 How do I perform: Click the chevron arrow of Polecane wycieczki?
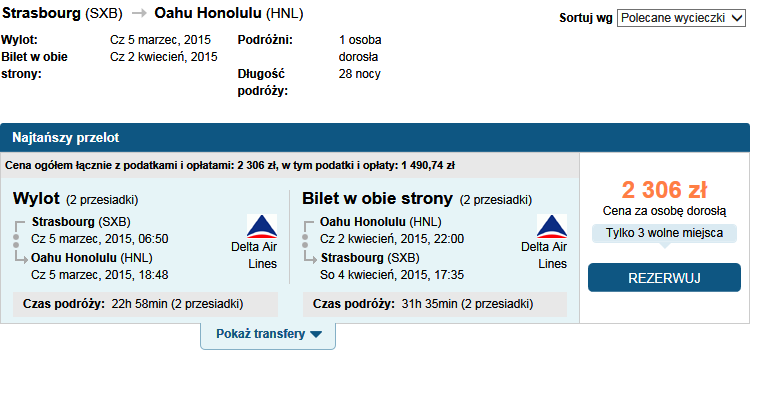(x=737, y=18)
